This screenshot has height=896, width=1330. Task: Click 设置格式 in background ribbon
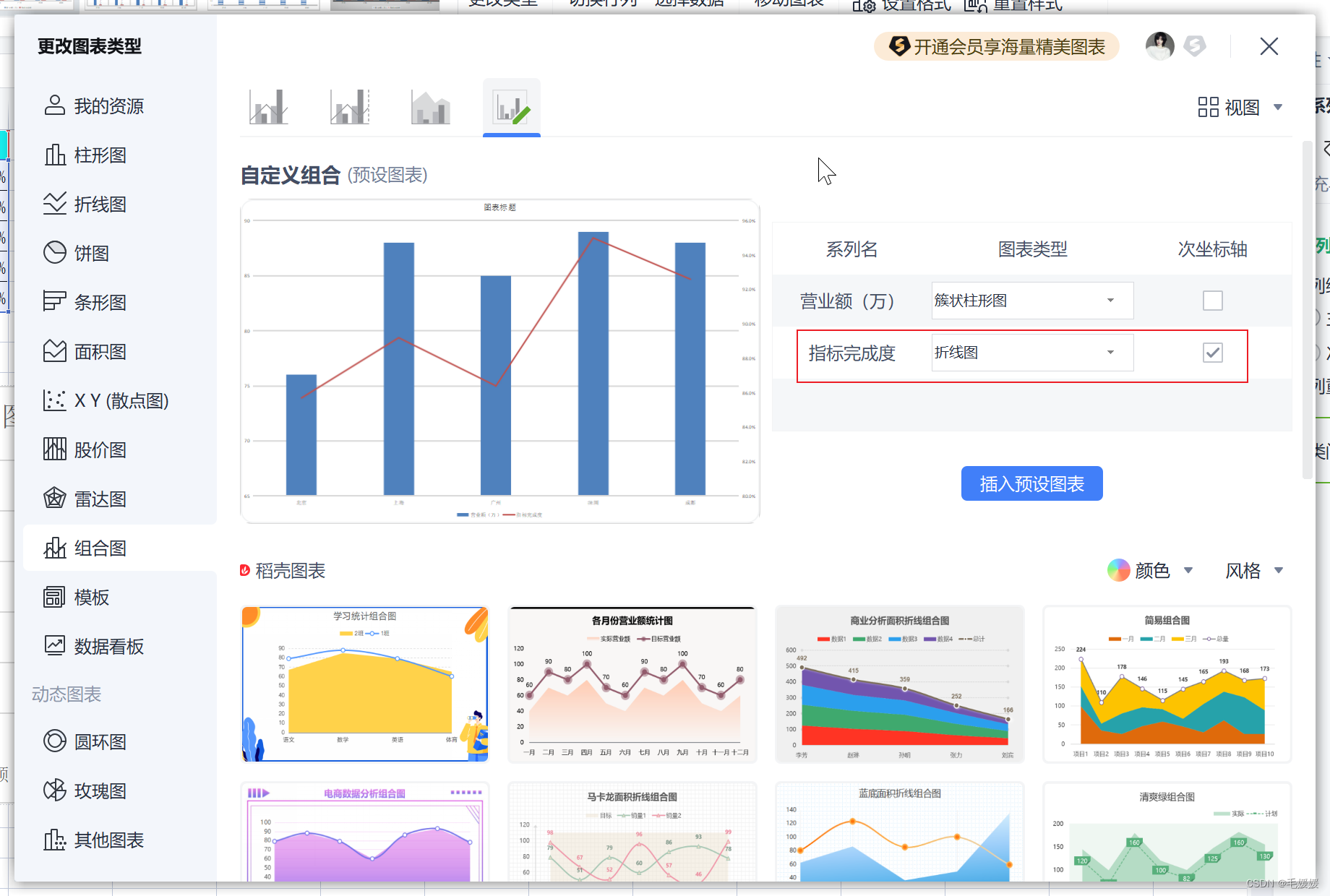click(902, 6)
